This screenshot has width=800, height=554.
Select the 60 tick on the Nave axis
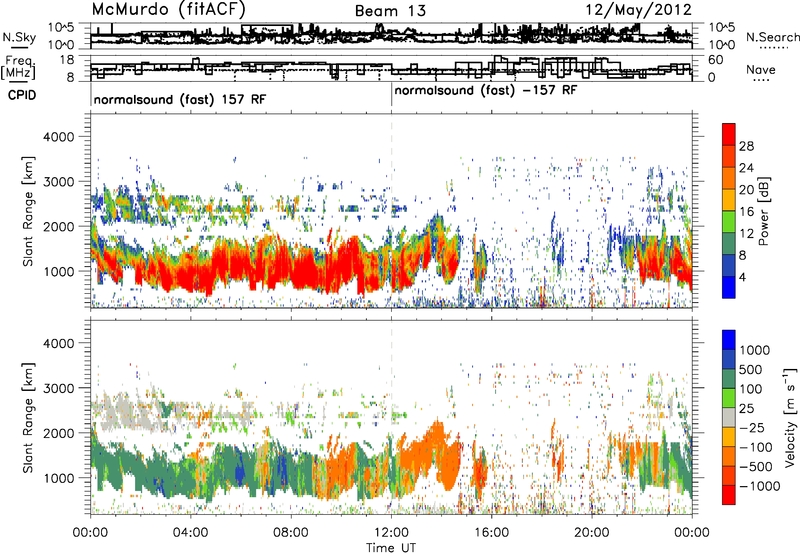[715, 60]
